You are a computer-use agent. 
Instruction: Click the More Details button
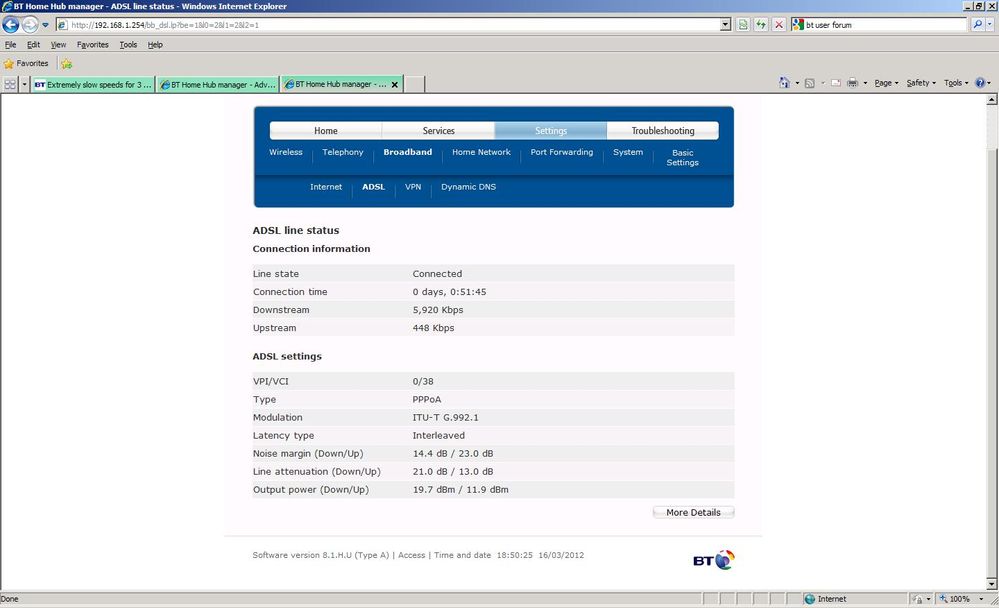(x=693, y=512)
